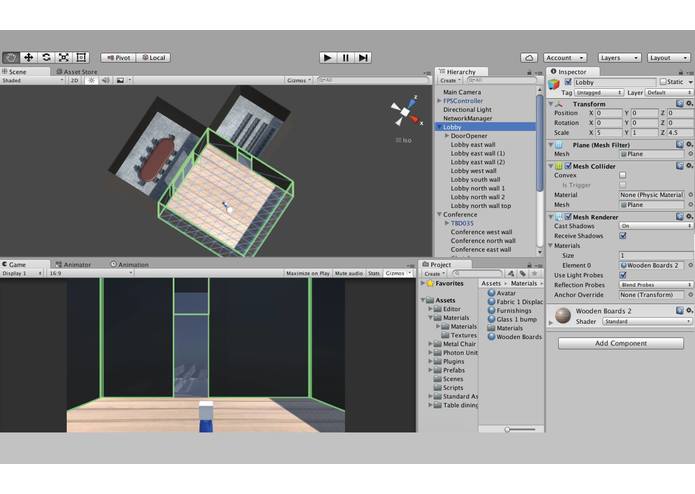This screenshot has height=494, width=695.
Task: Select the Rotate tool
Action: click(x=46, y=58)
